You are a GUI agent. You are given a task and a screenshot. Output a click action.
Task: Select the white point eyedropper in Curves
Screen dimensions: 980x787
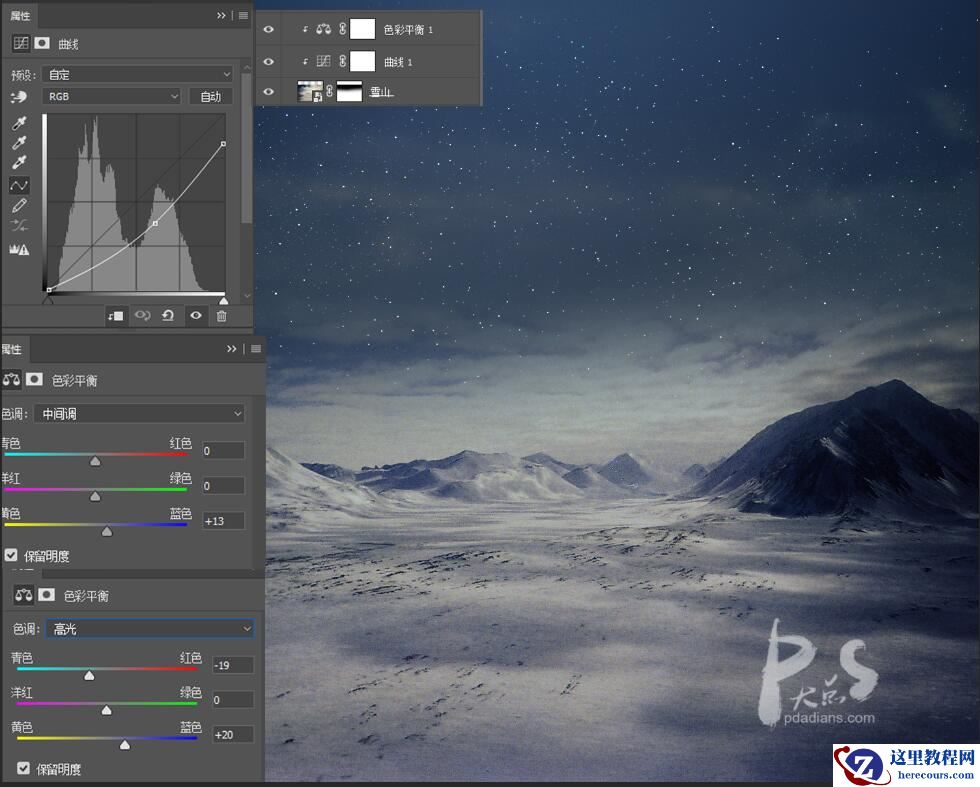[x=18, y=163]
